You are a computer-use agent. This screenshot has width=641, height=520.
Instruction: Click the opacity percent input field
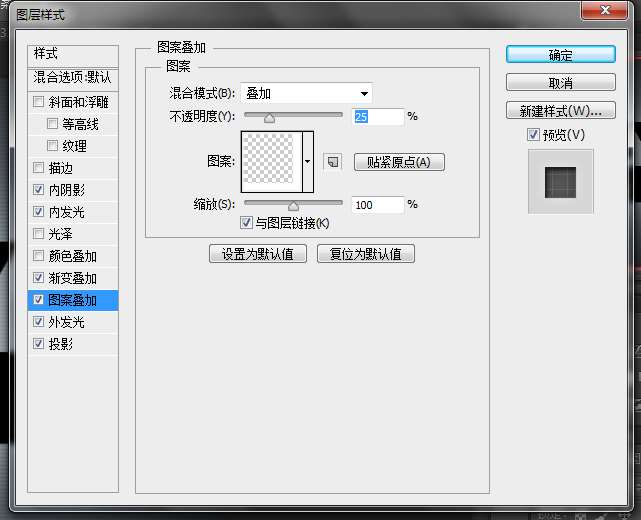tap(378, 117)
